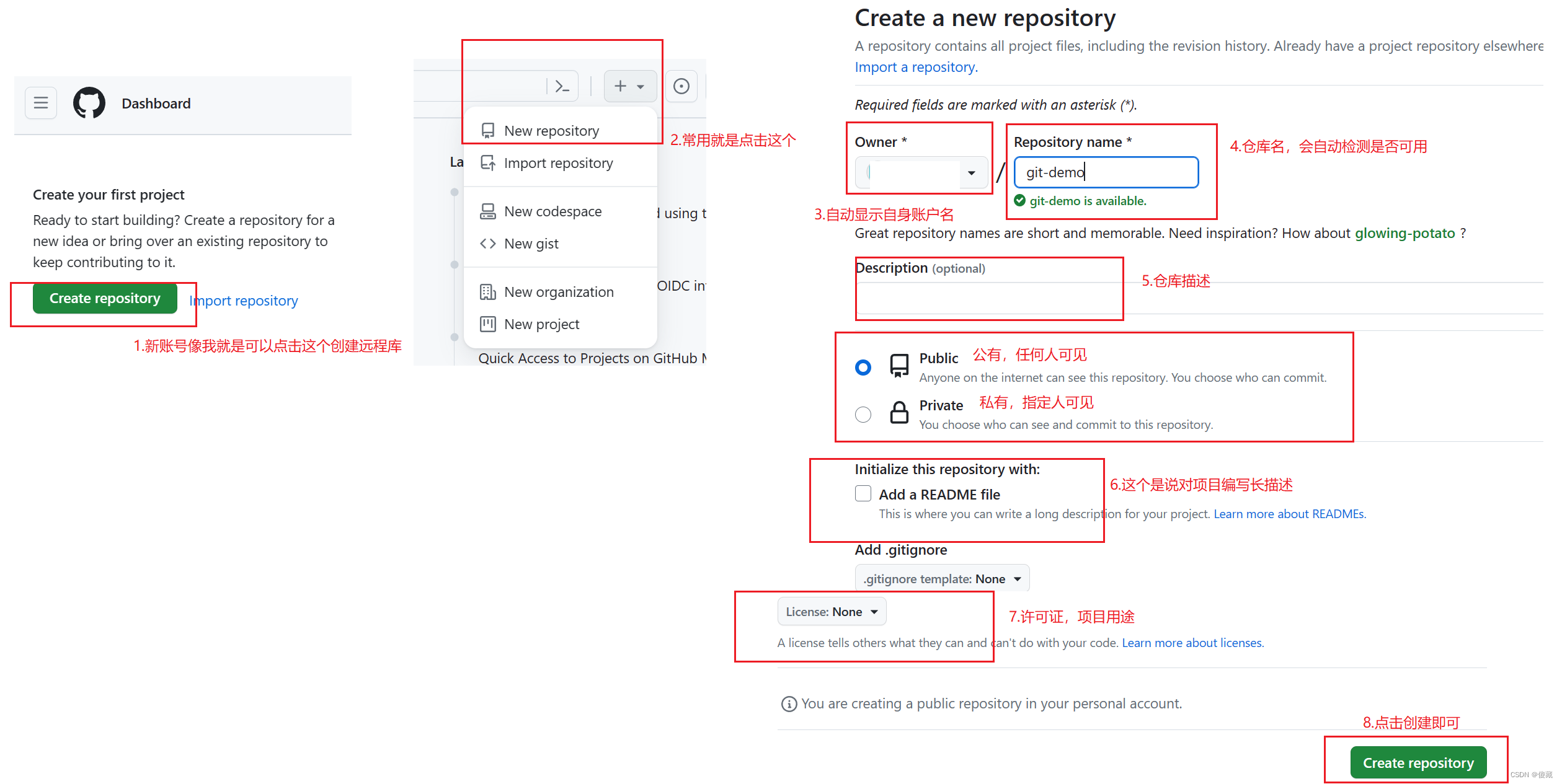Submit the form with Create repository
Viewport: 1562px width, 784px height.
coord(1418,763)
